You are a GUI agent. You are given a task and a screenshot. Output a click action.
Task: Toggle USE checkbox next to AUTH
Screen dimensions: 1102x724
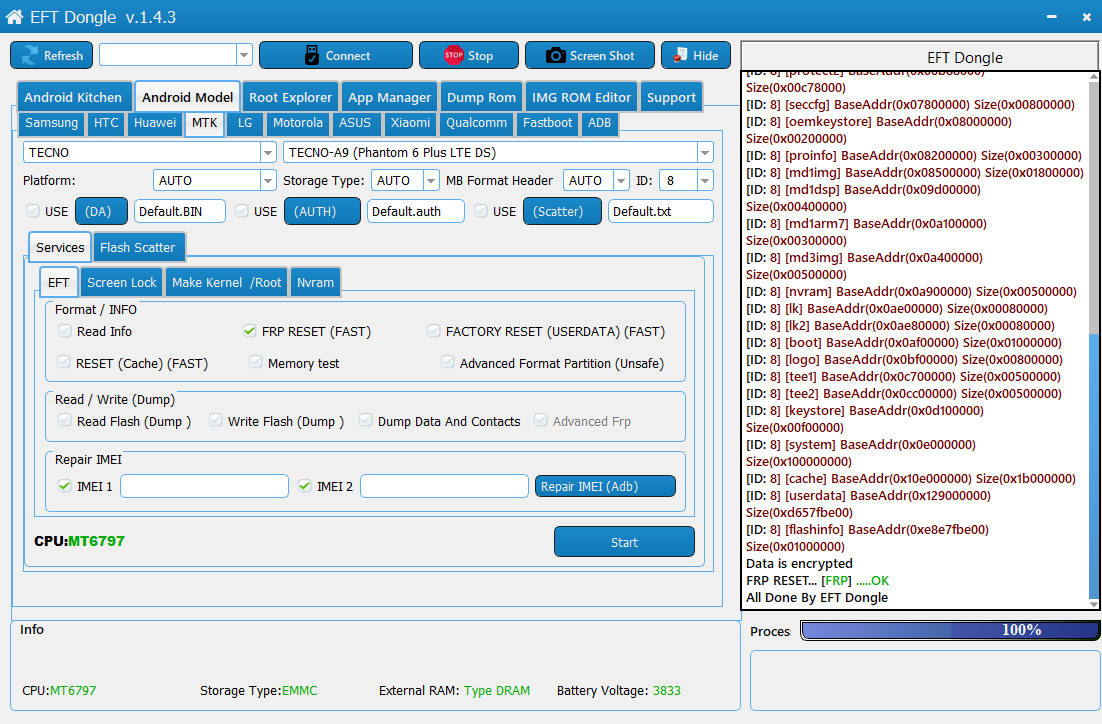point(242,211)
